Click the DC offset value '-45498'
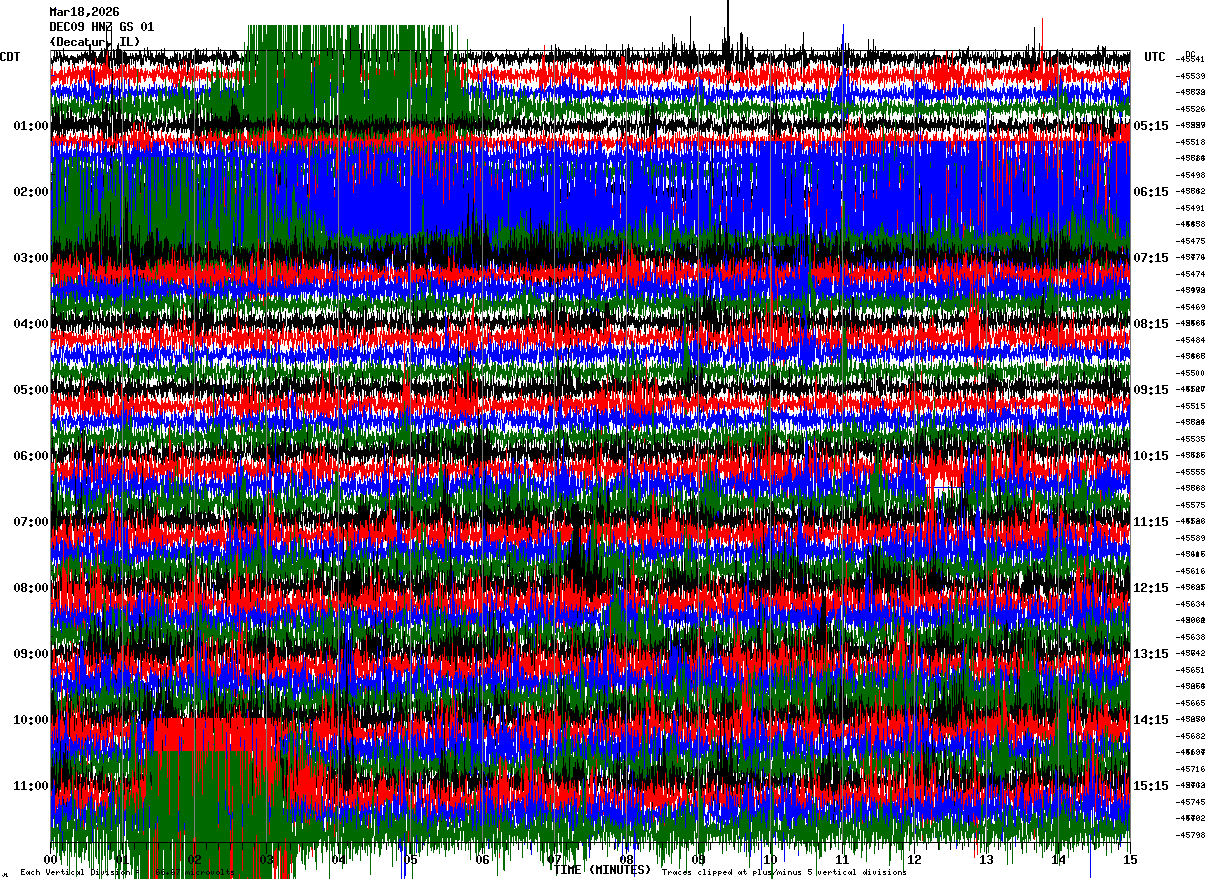Viewport: 1210px width, 886px height. click(x=1191, y=175)
